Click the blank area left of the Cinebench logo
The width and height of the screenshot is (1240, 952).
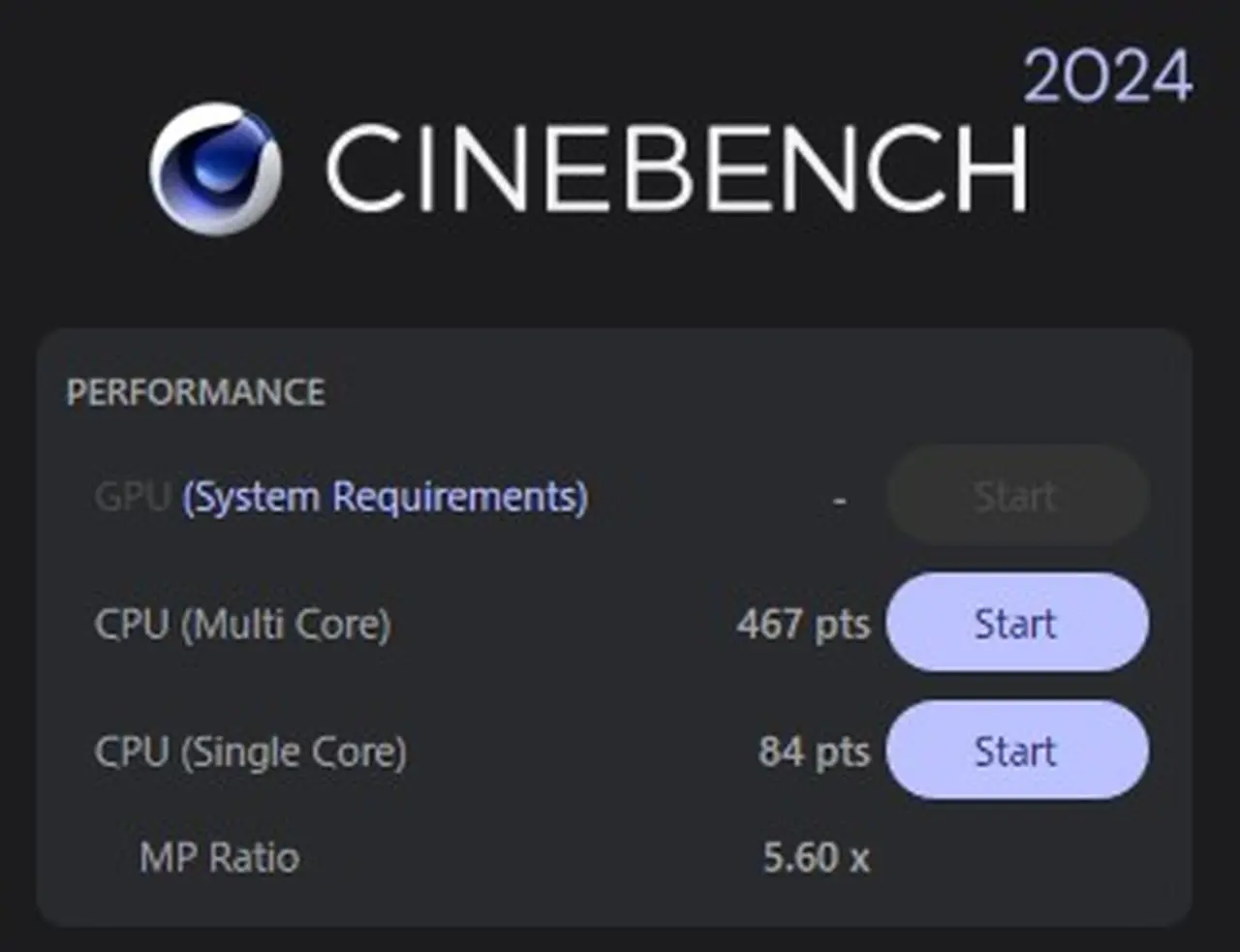[68, 168]
